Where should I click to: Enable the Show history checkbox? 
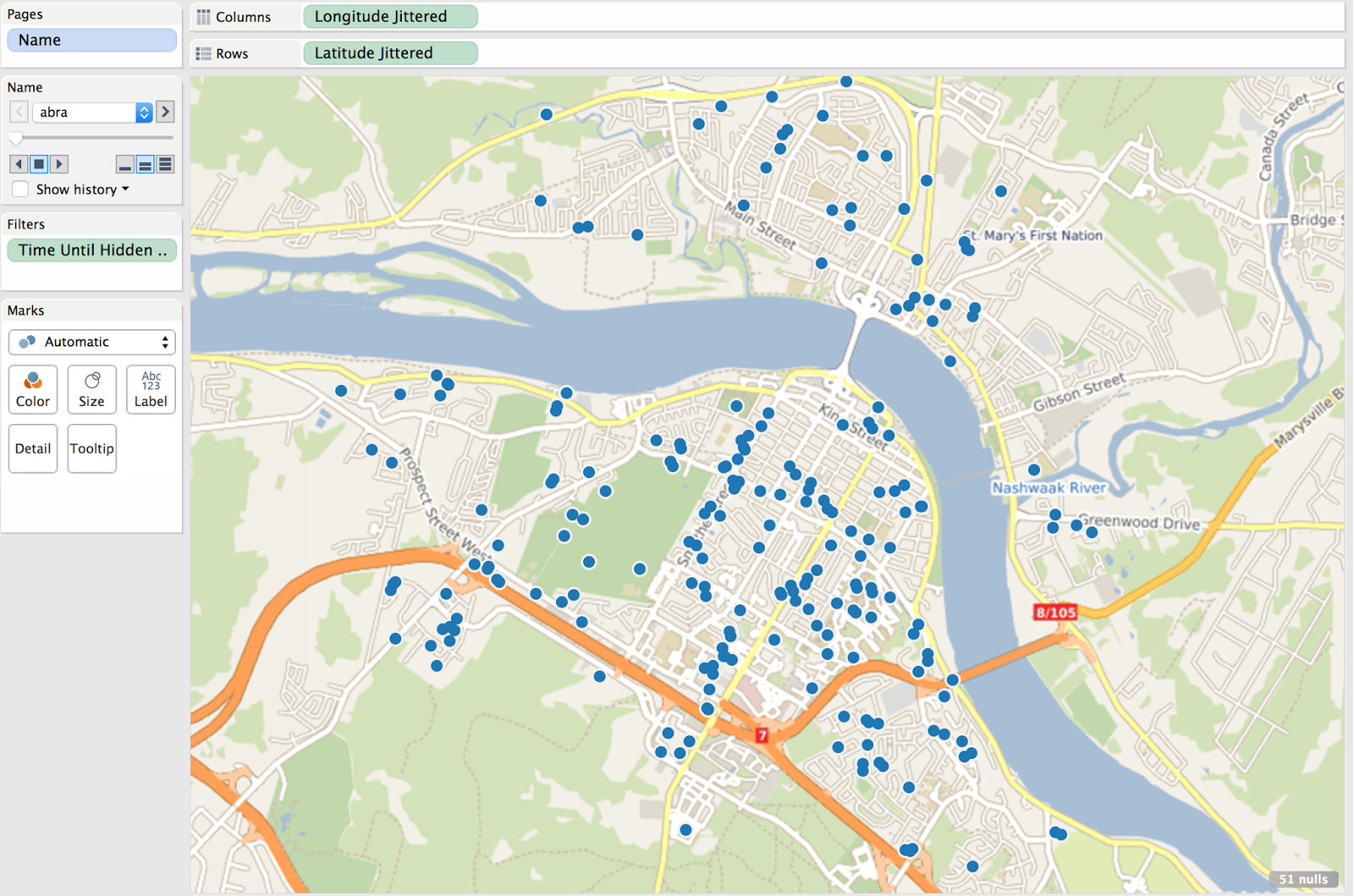coord(20,189)
